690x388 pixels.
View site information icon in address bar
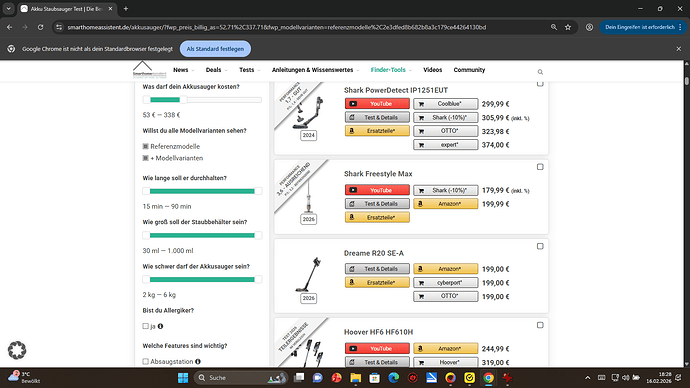(59, 27)
